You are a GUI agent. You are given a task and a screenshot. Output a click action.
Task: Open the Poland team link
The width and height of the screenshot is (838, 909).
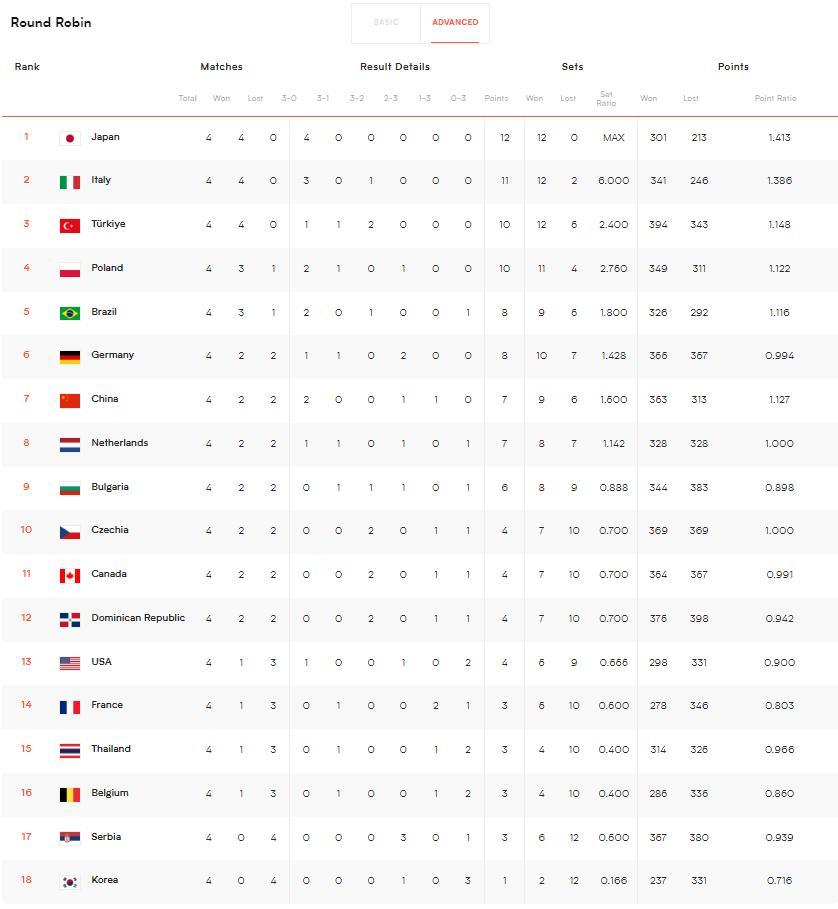pos(107,268)
